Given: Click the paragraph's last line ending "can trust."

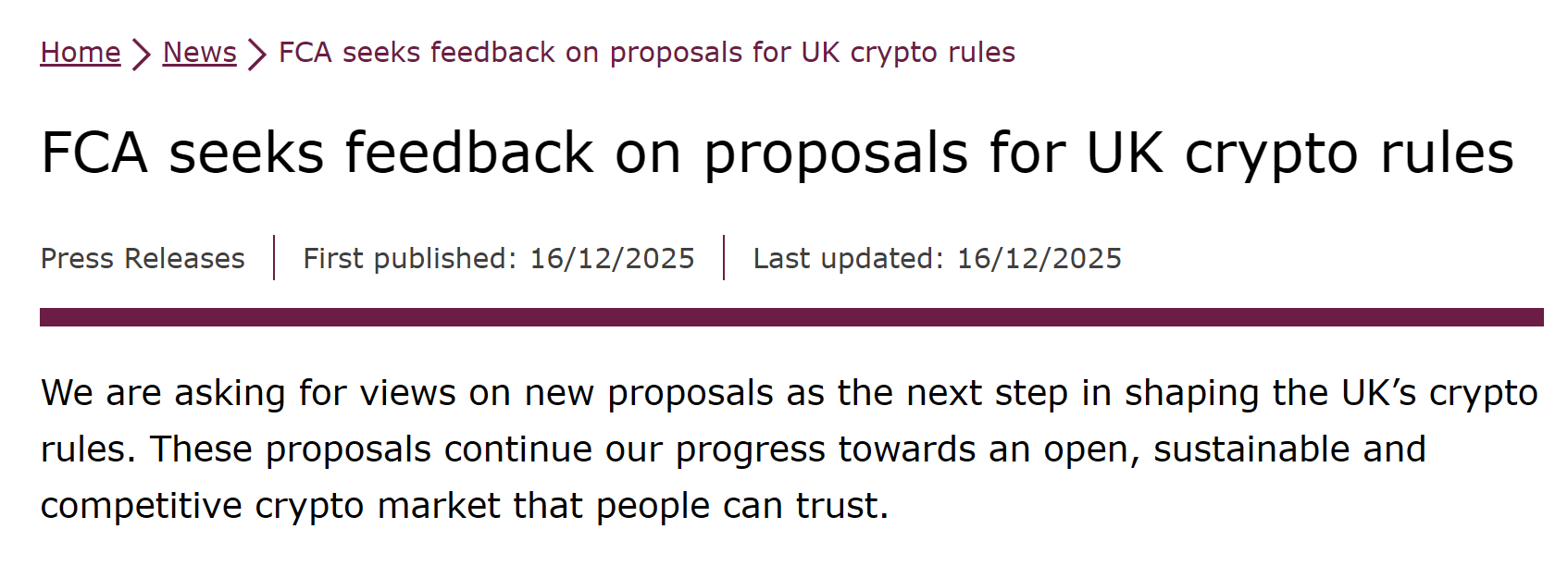Looking at the screenshot, I should 464,506.
